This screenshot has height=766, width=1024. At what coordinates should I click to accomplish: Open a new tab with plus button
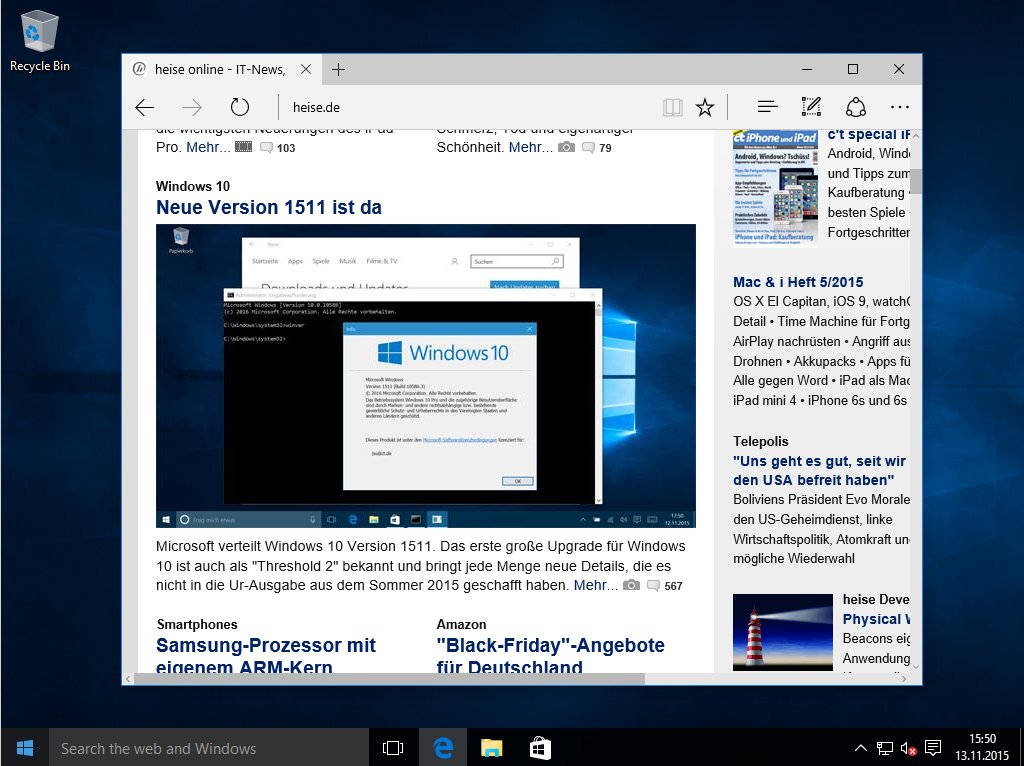pyautogui.click(x=338, y=69)
